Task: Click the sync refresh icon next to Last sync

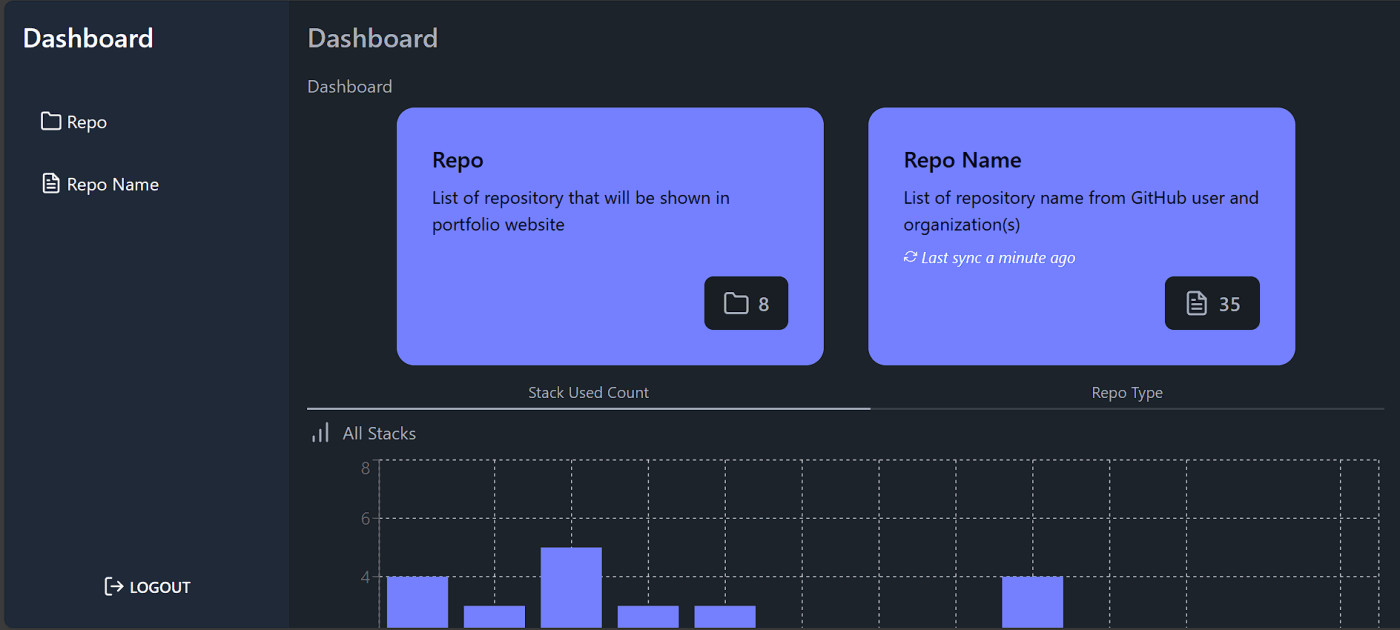Action: coord(910,257)
